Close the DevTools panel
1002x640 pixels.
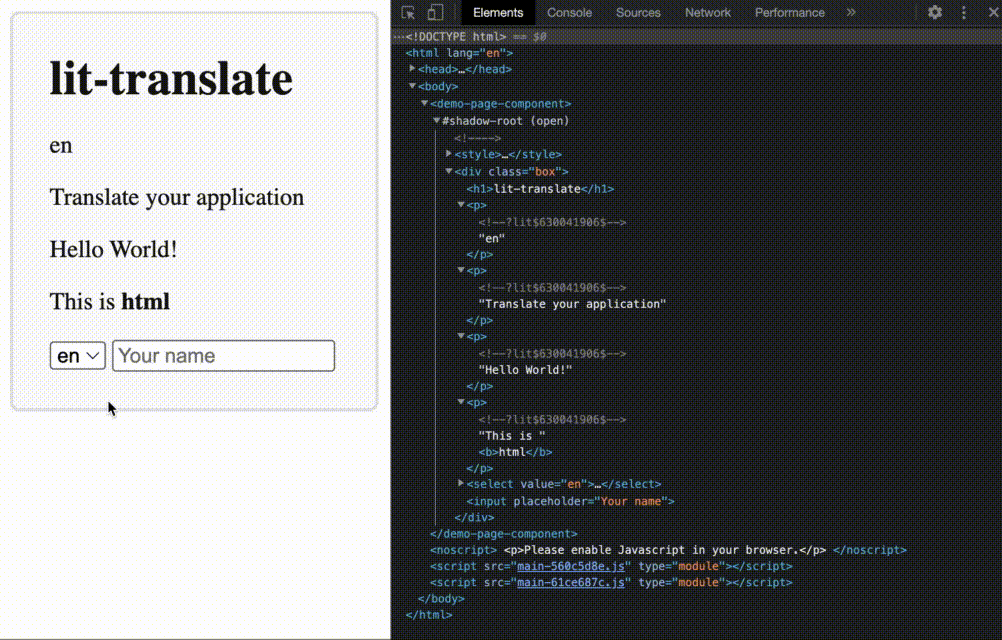(994, 12)
